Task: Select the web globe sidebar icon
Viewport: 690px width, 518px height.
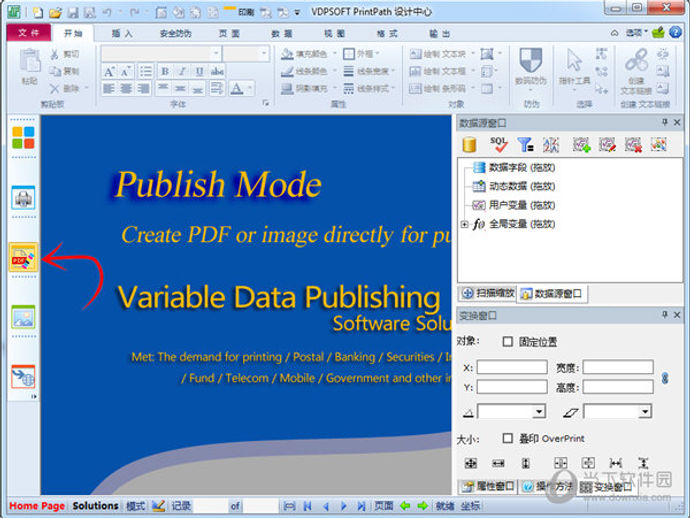Action: (23, 377)
